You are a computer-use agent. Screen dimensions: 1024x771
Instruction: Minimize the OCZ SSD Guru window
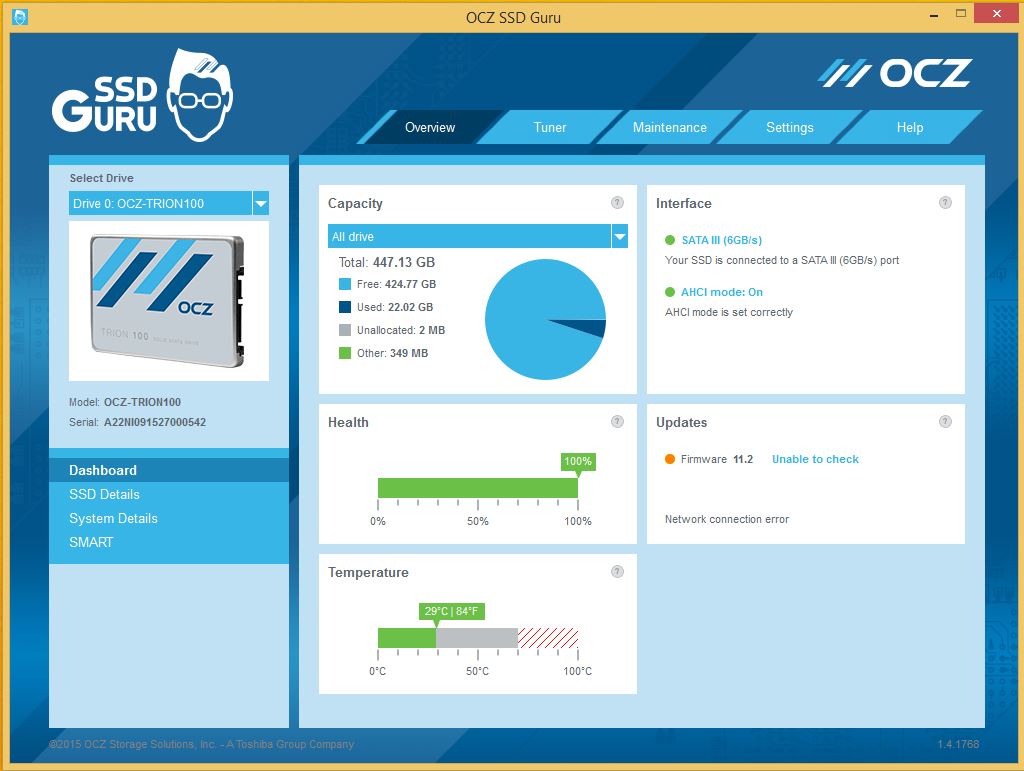934,14
